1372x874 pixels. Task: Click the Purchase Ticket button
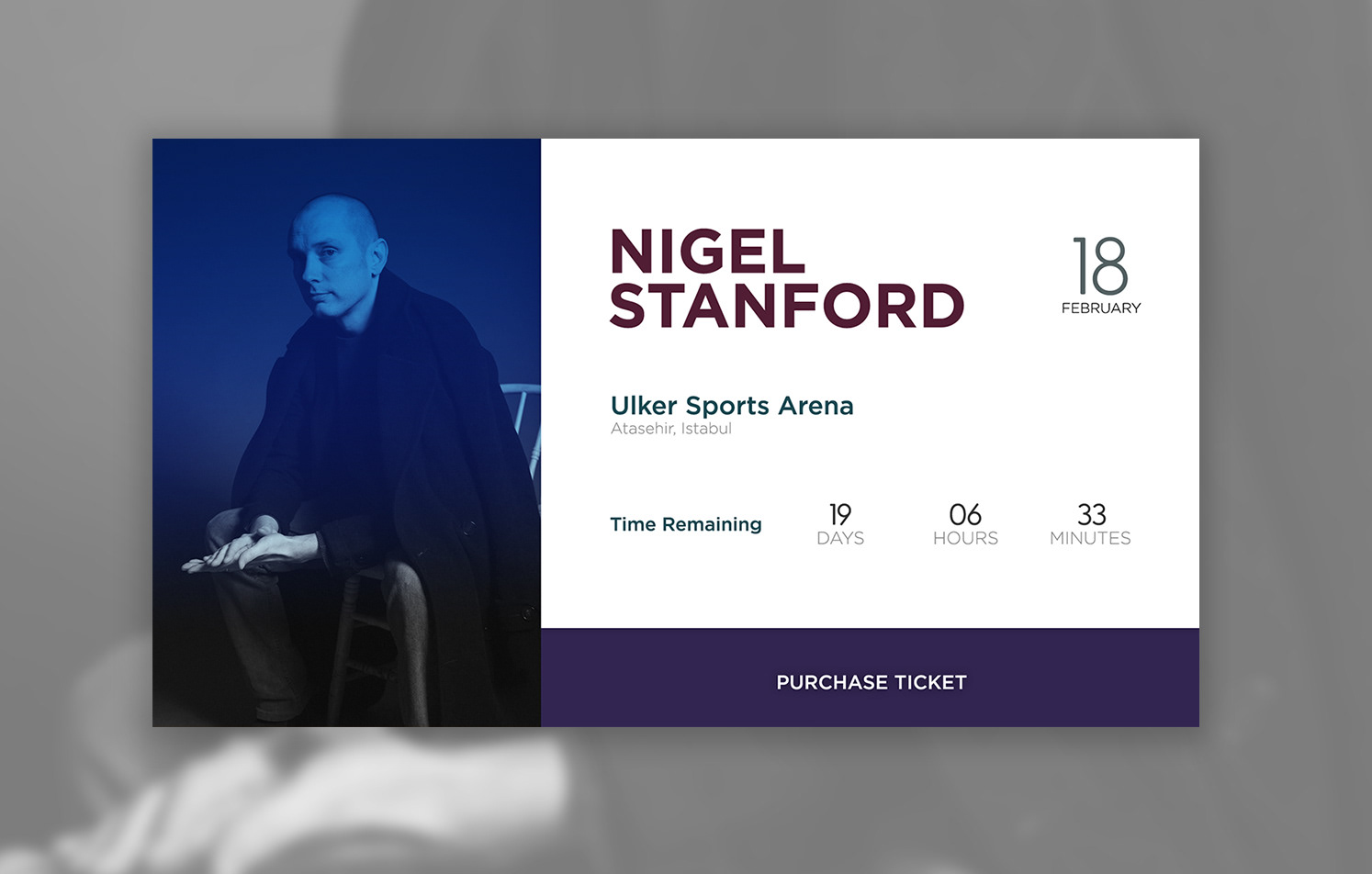pyautogui.click(x=870, y=680)
